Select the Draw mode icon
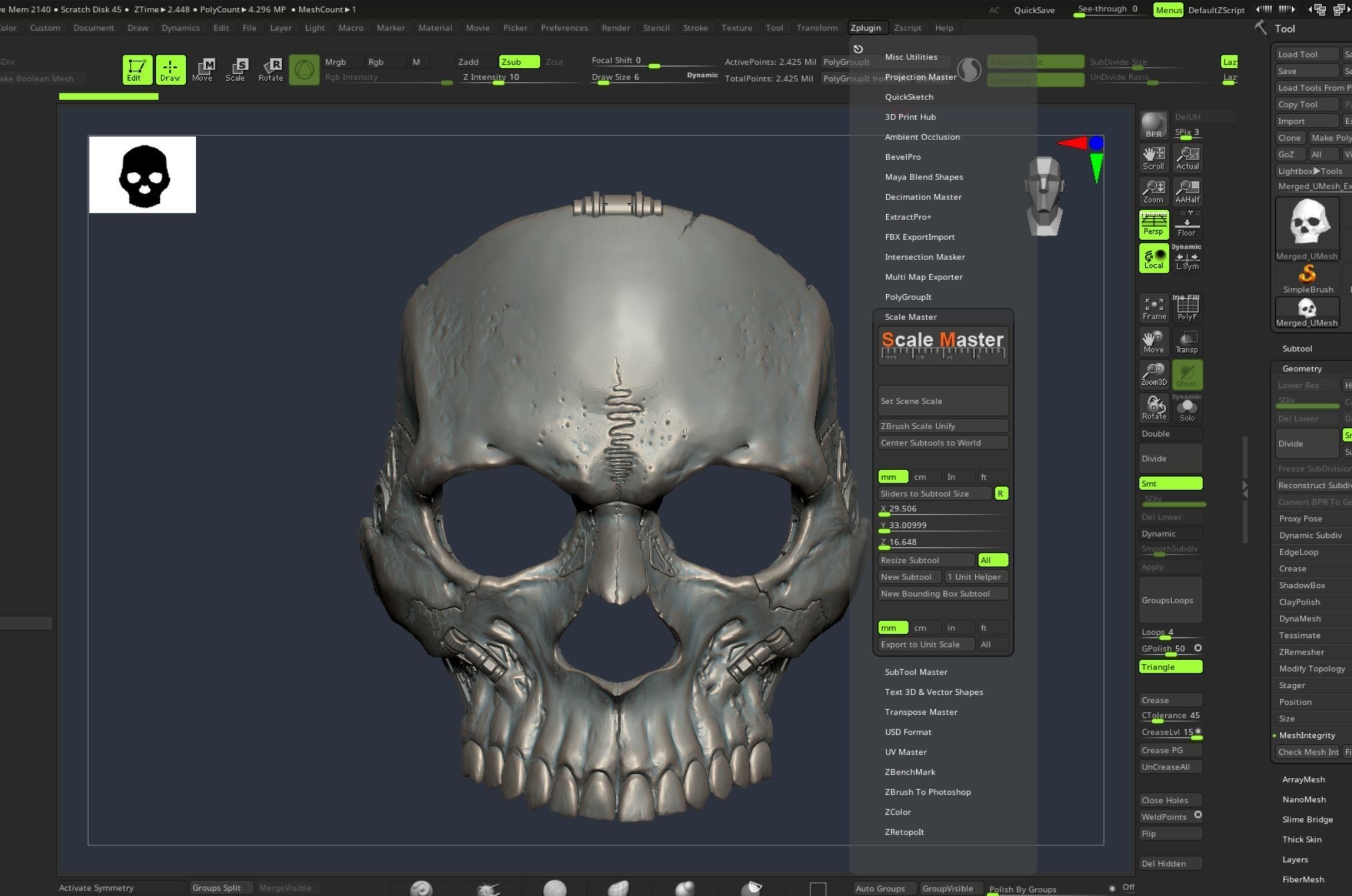The height and width of the screenshot is (896, 1352). (x=170, y=69)
